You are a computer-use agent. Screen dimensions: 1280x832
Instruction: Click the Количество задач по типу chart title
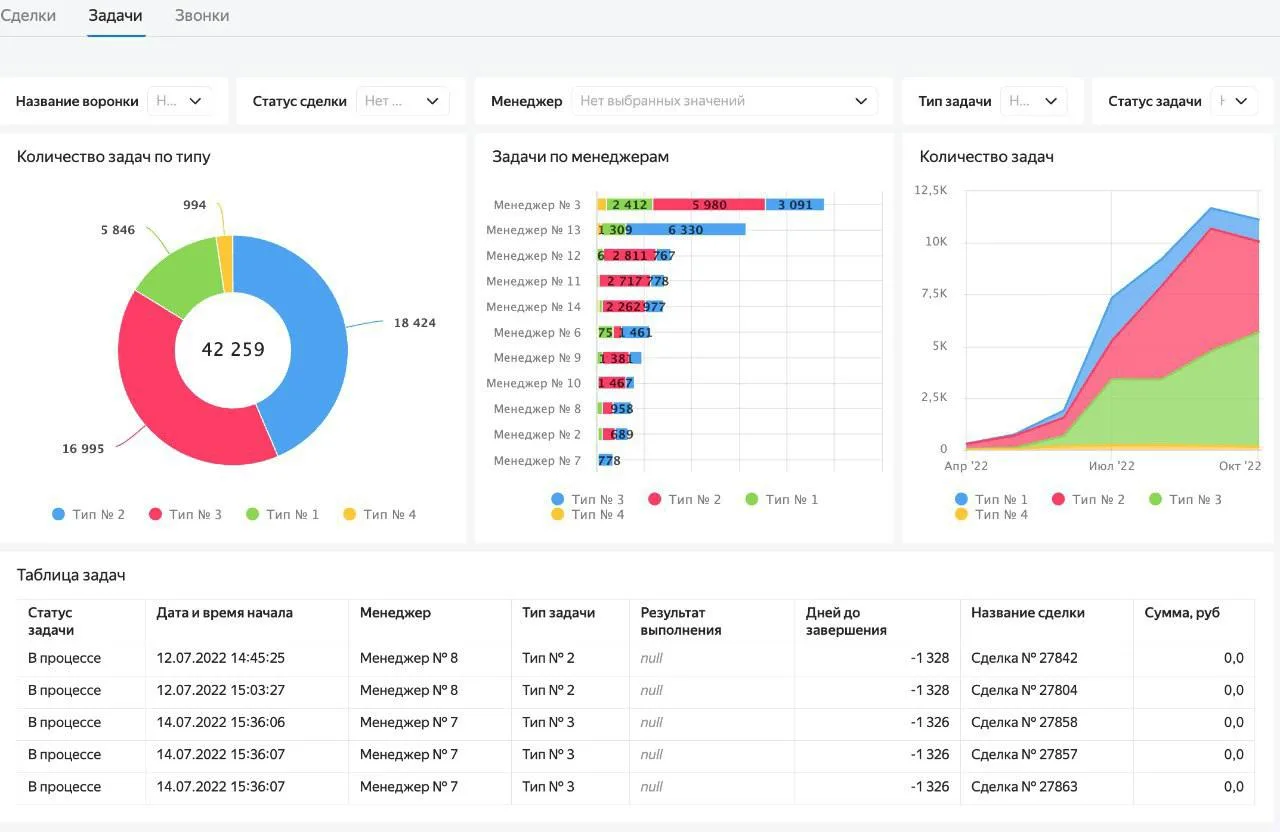(114, 157)
